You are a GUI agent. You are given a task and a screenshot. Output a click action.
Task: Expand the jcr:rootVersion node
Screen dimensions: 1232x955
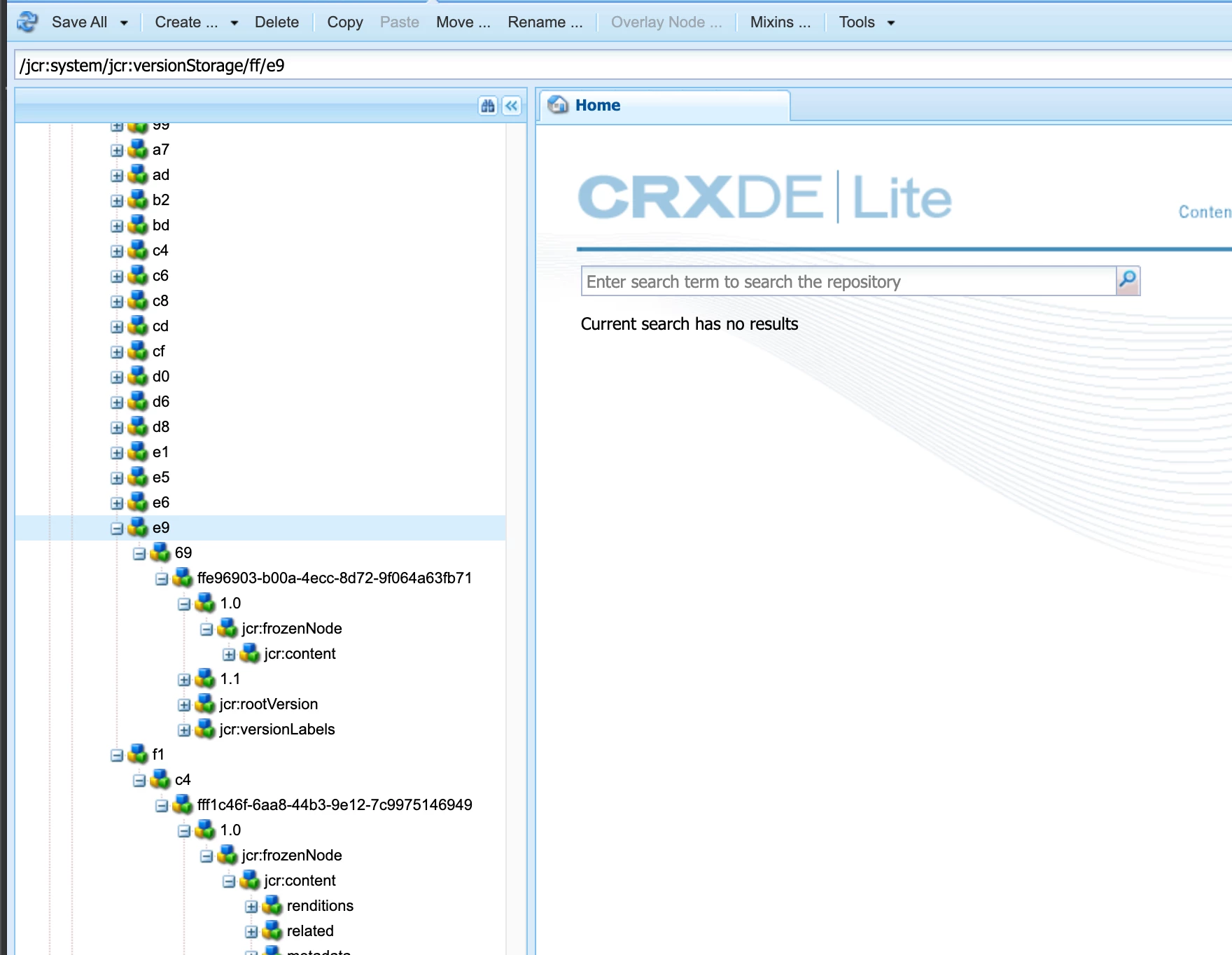pos(184,705)
